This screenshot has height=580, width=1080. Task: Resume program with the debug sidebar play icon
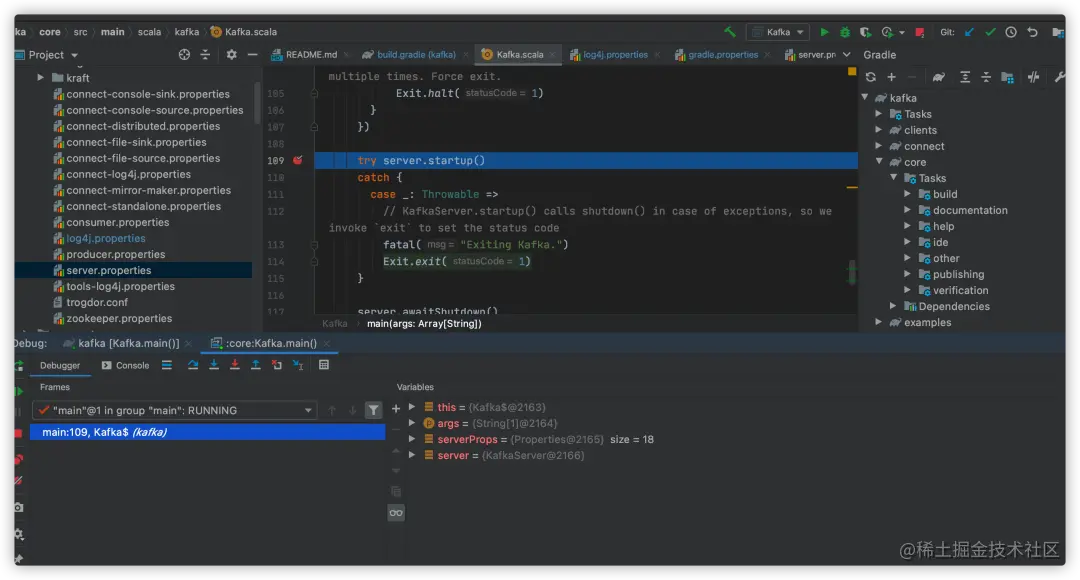tap(19, 391)
